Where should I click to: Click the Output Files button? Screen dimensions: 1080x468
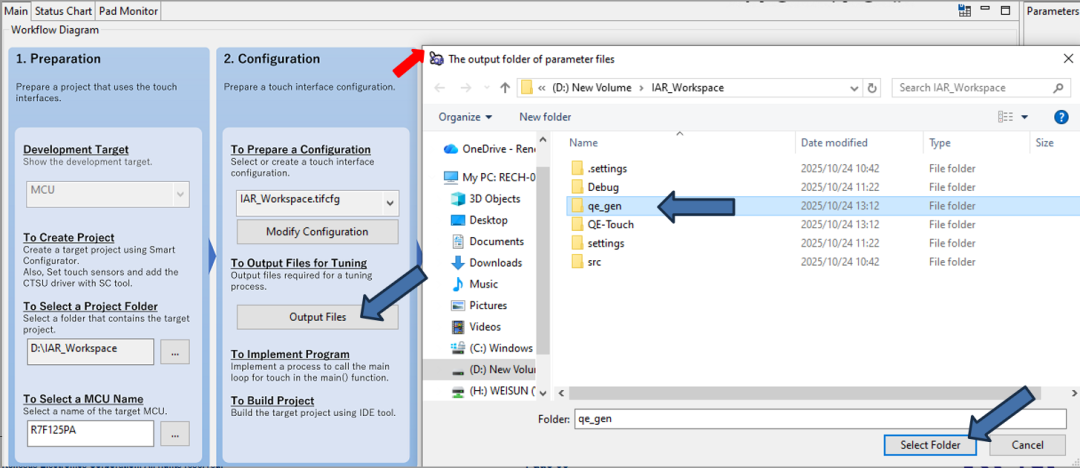pos(318,317)
